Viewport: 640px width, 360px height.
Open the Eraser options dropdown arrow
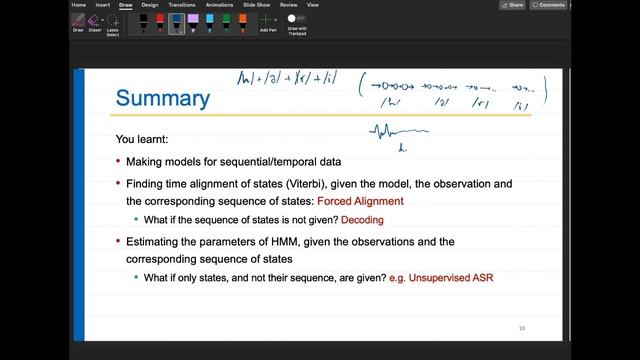102,20
